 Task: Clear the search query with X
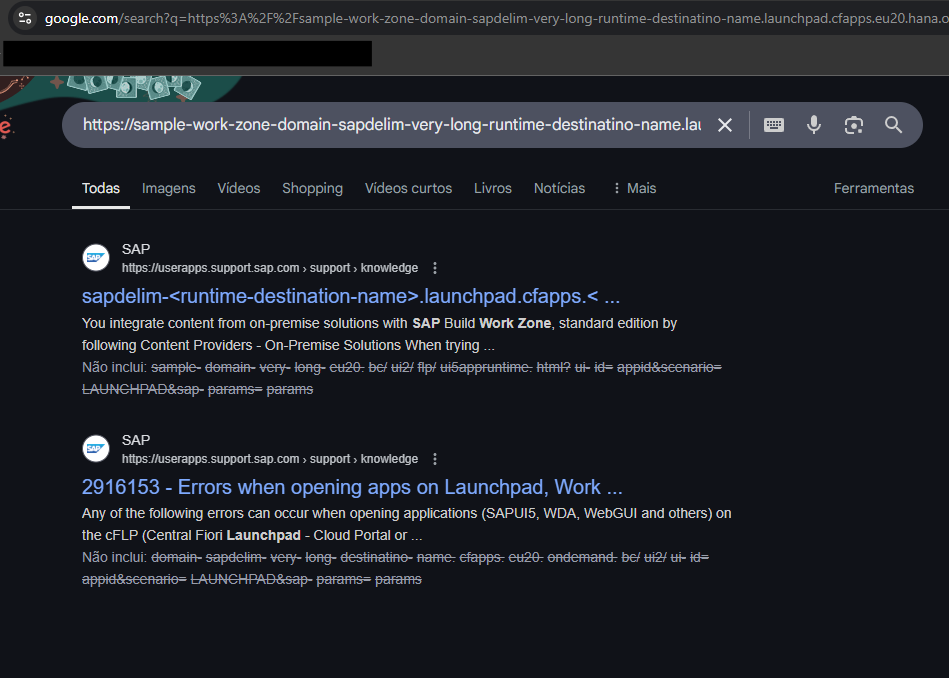click(724, 125)
